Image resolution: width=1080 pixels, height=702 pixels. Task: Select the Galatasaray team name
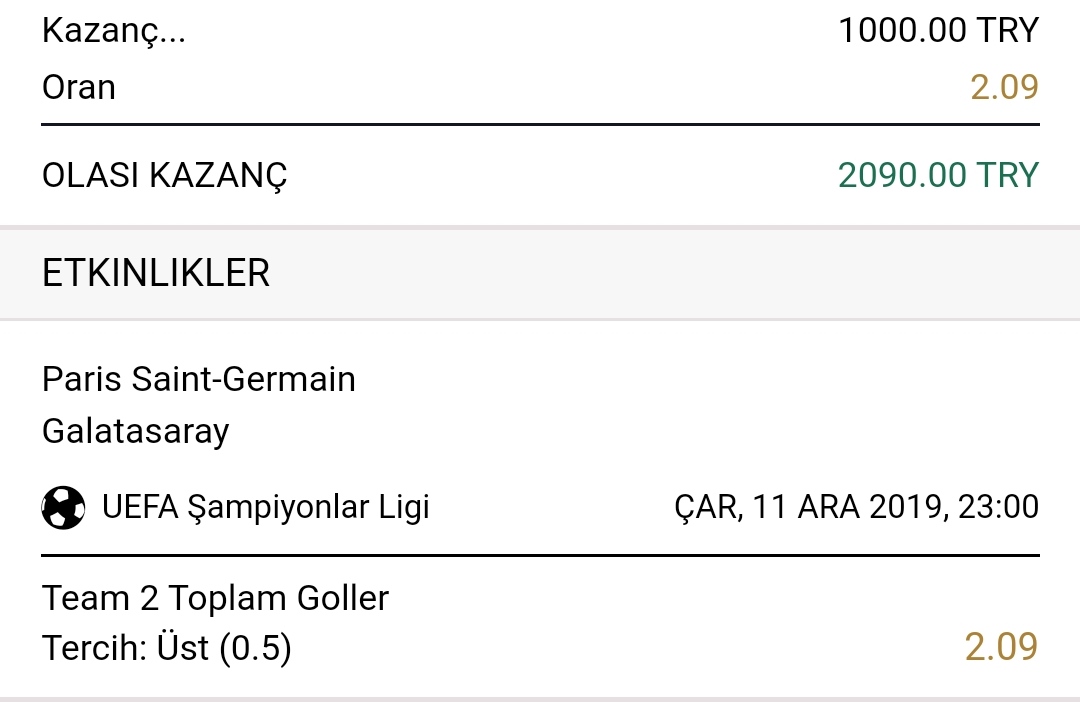pos(136,432)
